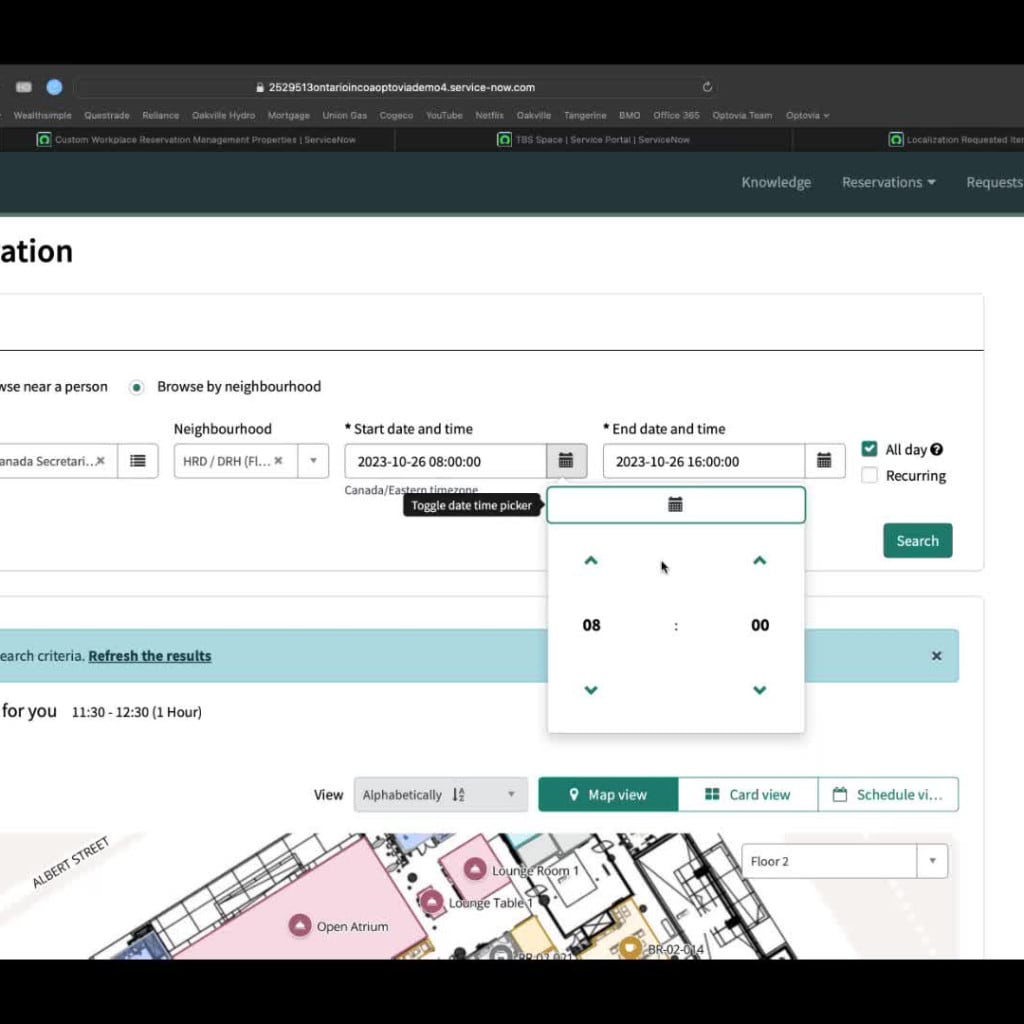Click the up arrow to increment the hour
The width and height of the screenshot is (1024, 1024).
(591, 561)
